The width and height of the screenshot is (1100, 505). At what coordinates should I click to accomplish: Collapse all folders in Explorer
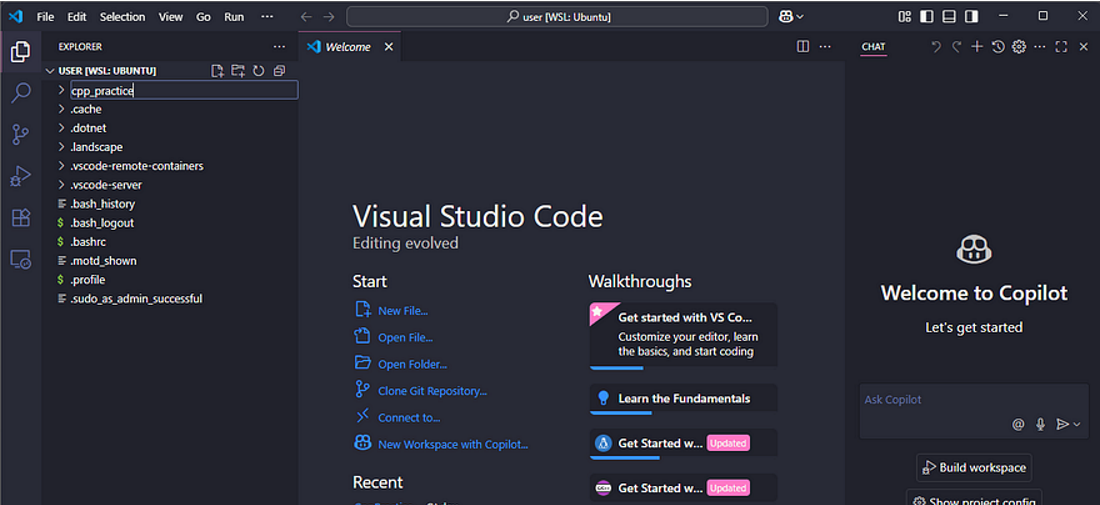[279, 71]
